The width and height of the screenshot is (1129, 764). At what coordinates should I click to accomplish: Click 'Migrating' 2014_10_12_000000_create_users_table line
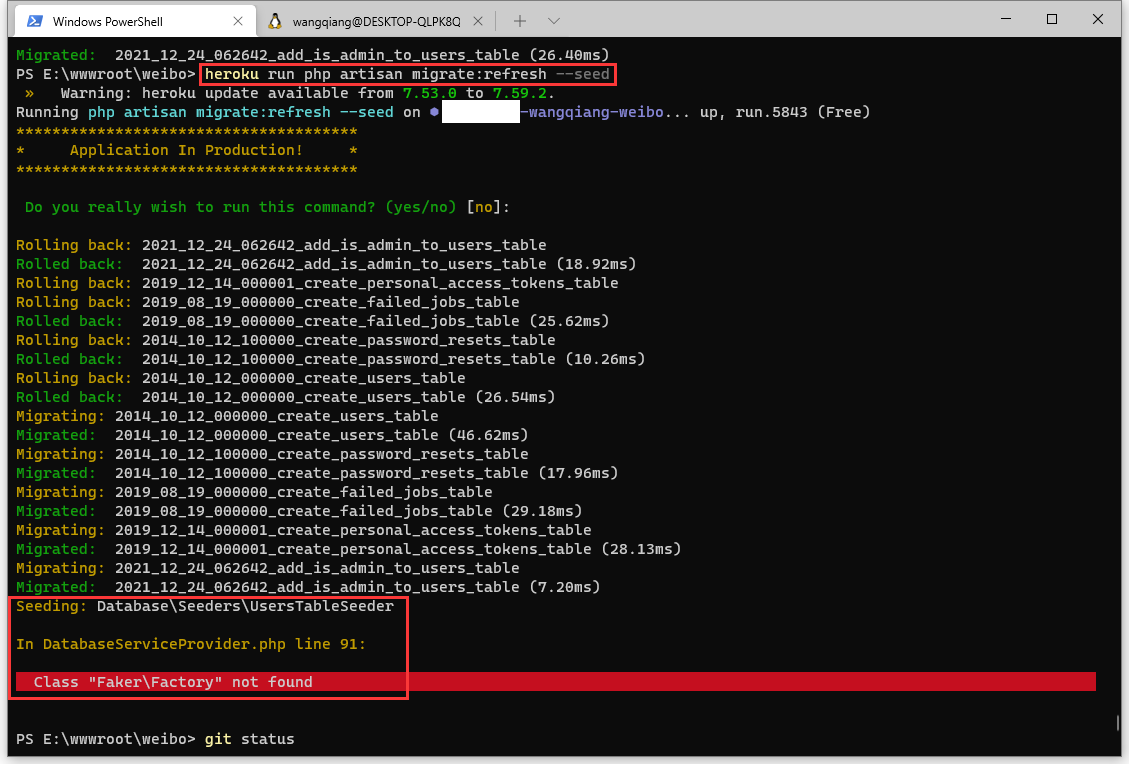227,416
